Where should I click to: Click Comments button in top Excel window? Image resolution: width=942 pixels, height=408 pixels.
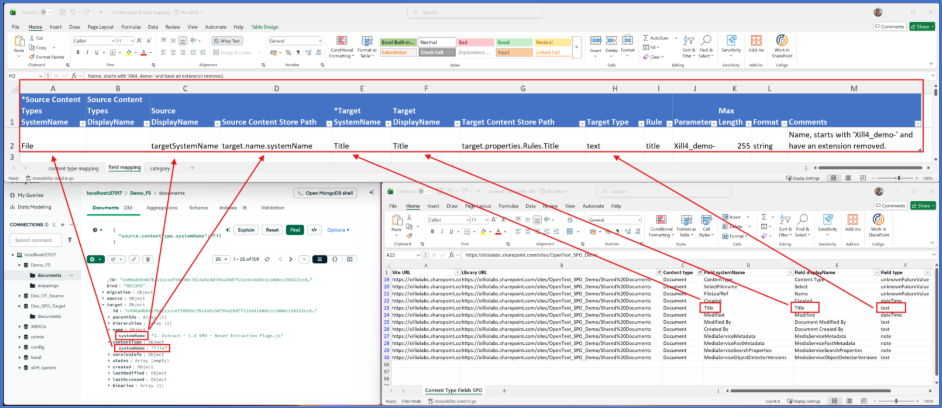coord(890,26)
